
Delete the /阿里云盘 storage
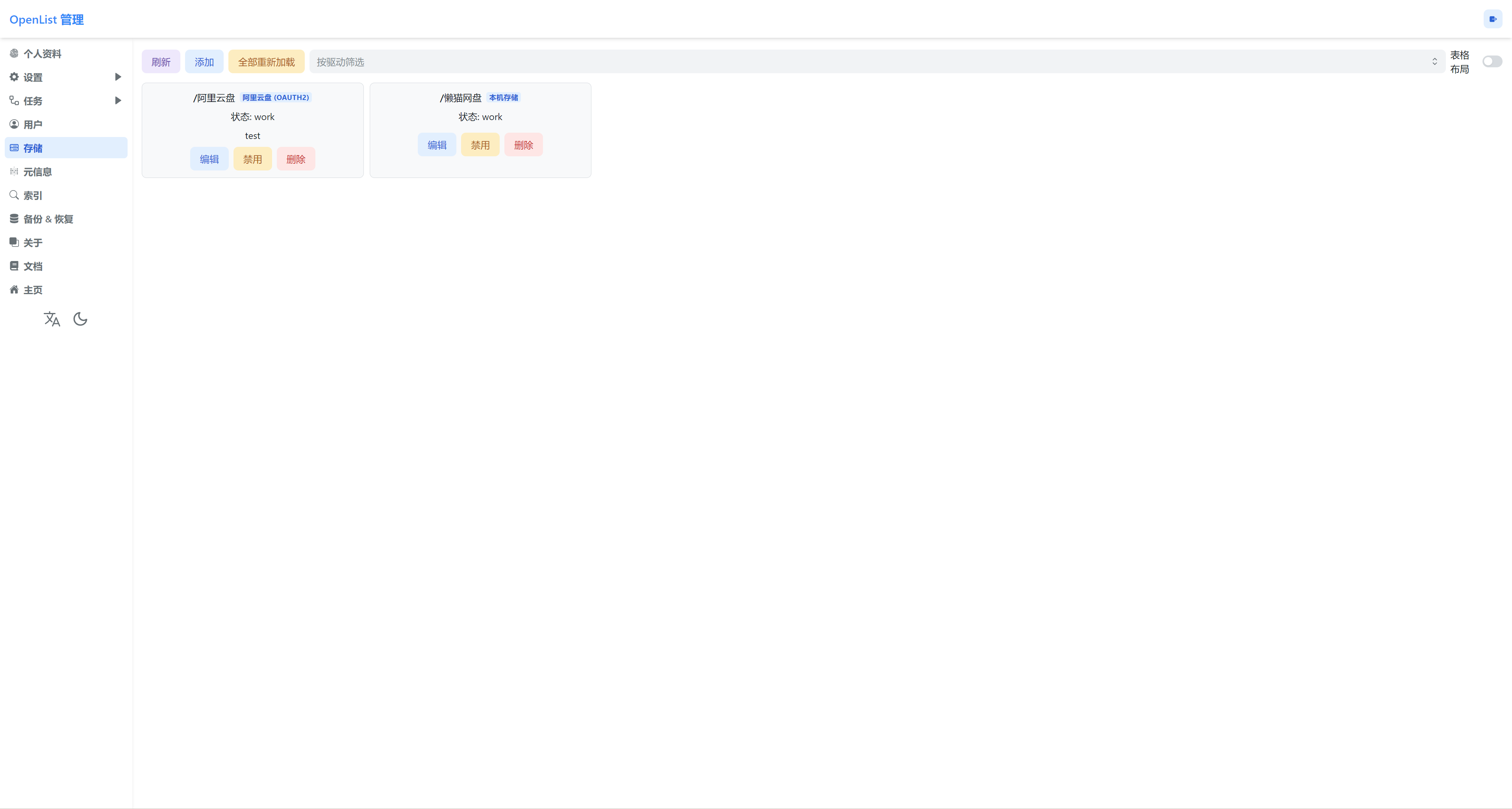[x=296, y=159]
